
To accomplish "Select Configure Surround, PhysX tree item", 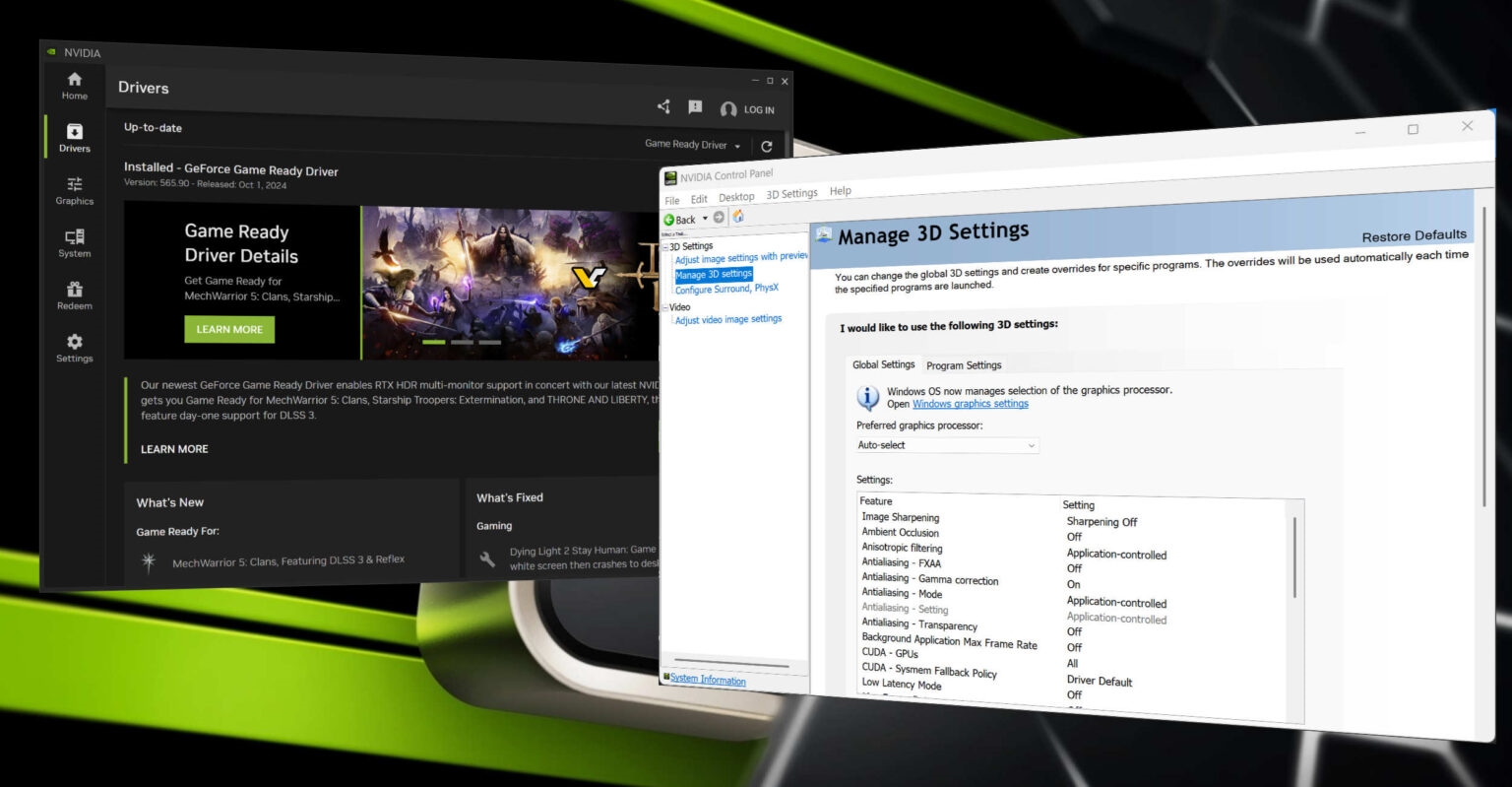I will pos(726,289).
